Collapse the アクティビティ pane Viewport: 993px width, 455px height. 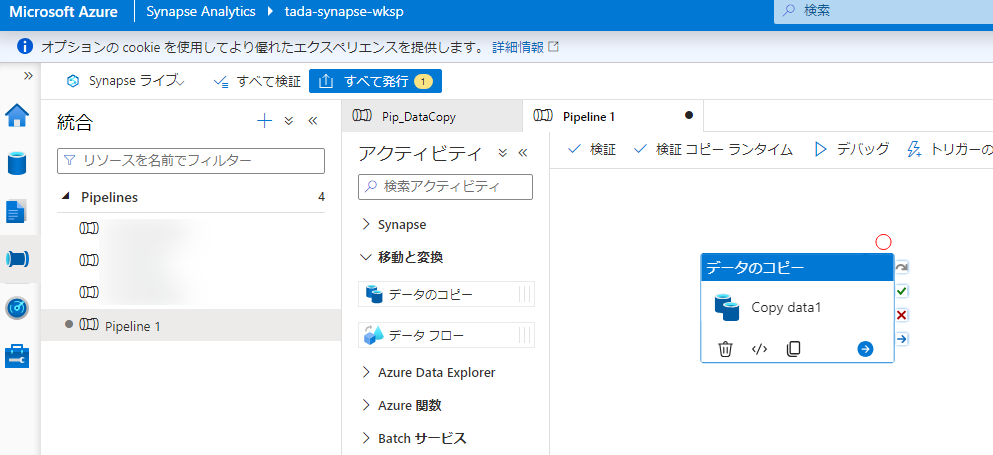[x=522, y=153]
